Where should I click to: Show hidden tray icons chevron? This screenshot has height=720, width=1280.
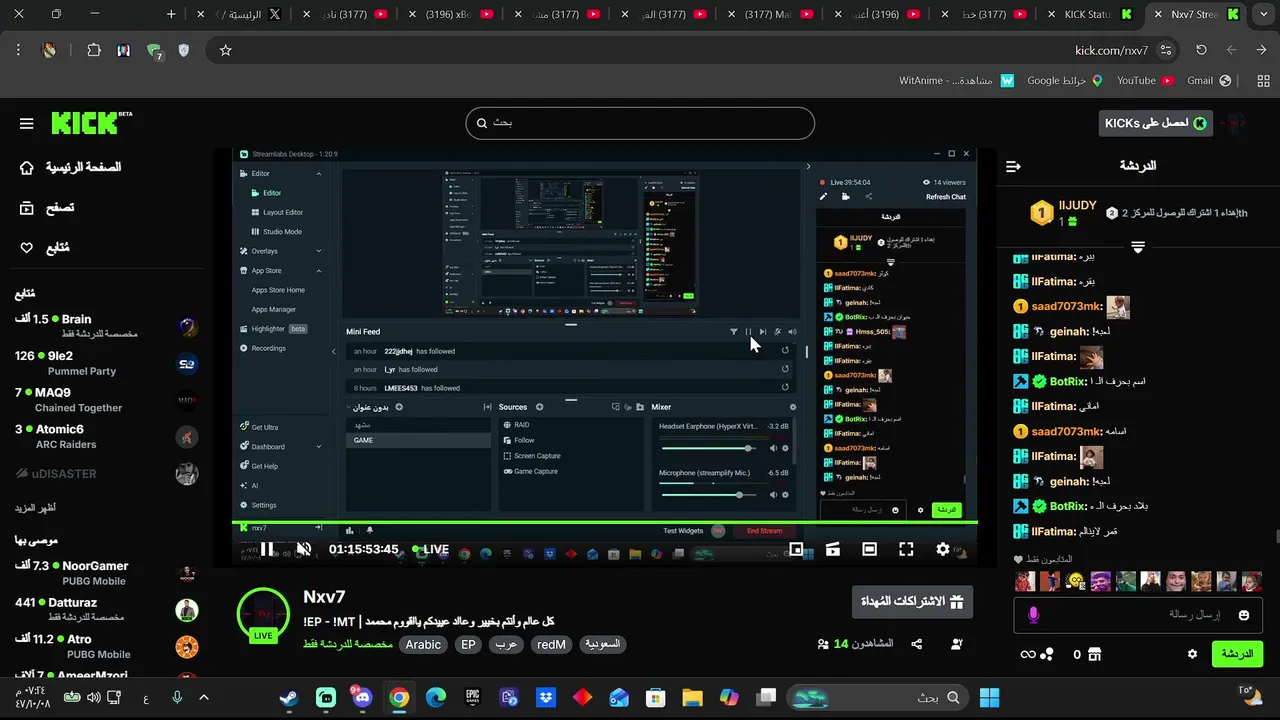[x=204, y=698]
